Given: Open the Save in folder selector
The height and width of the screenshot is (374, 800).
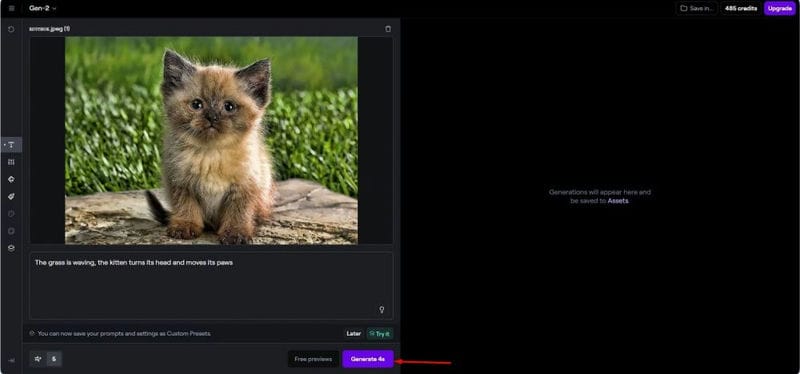Looking at the screenshot, I should [x=696, y=8].
